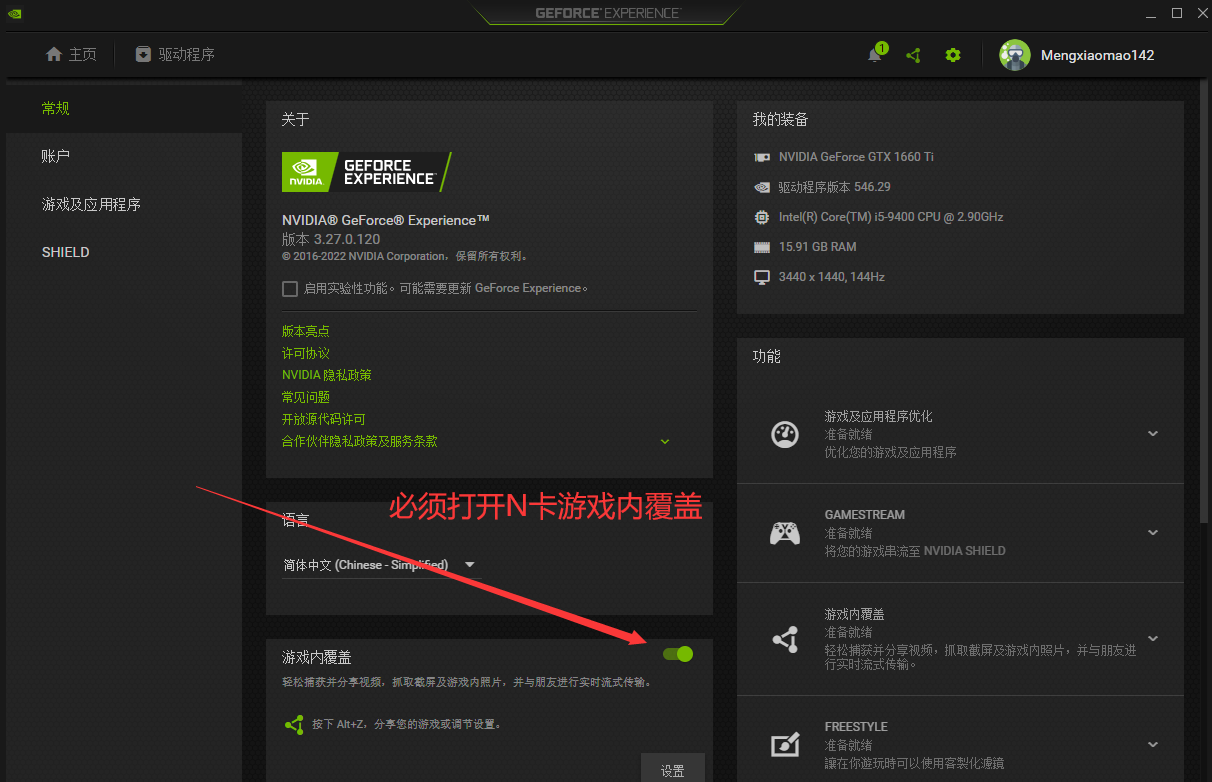Open the 开放源代码许可 link
Screen dimensions: 1212x782
324,419
